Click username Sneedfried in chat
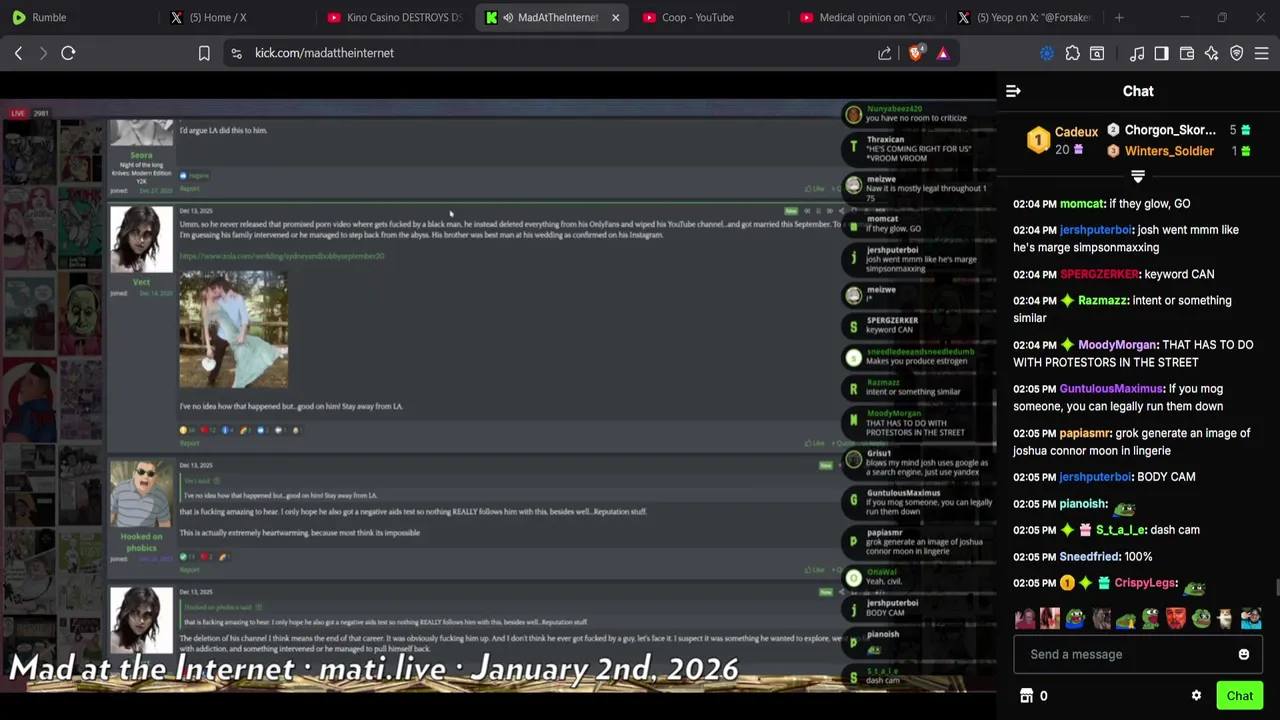The height and width of the screenshot is (720, 1280). (x=1090, y=557)
